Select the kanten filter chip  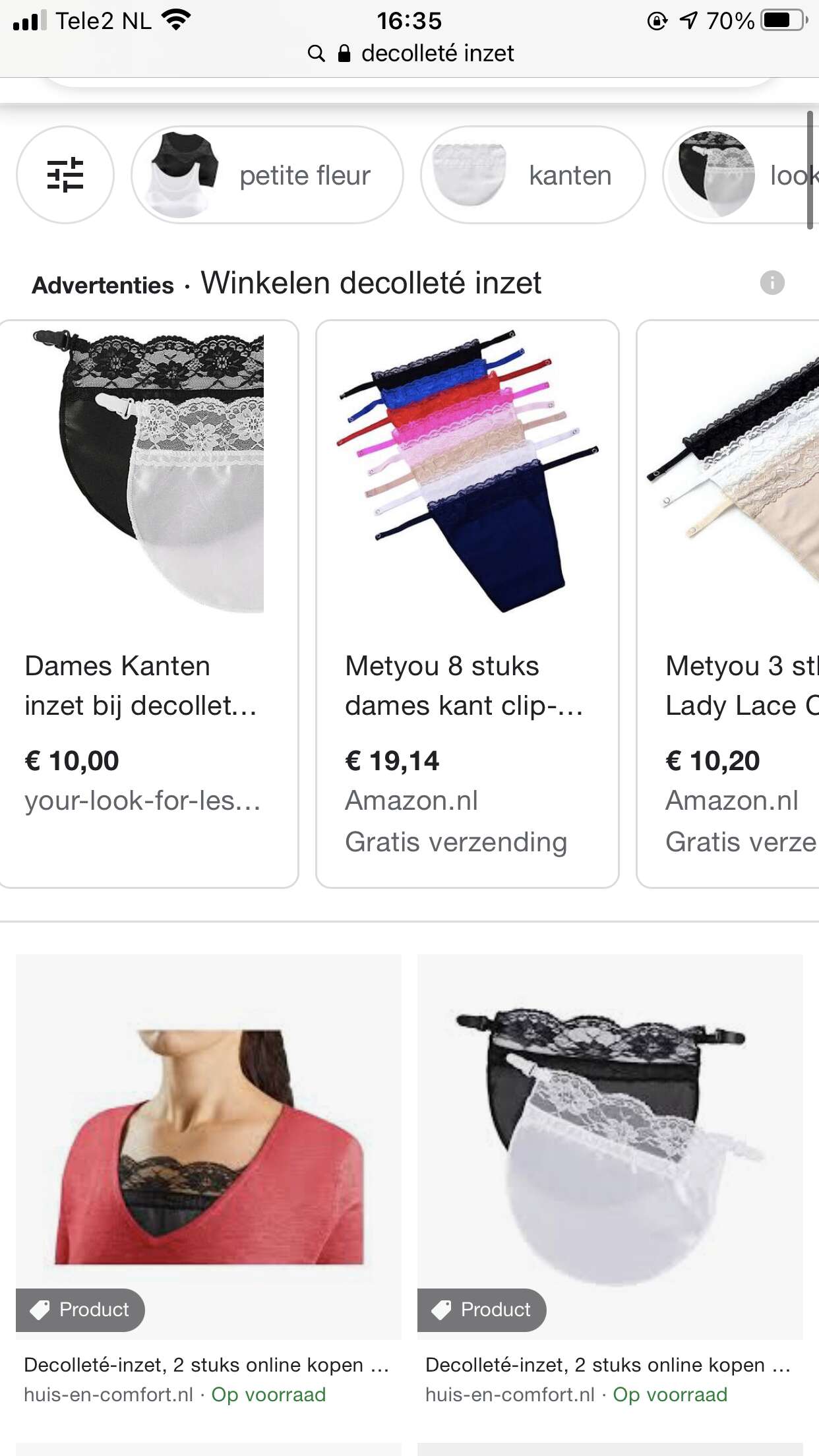click(x=533, y=175)
